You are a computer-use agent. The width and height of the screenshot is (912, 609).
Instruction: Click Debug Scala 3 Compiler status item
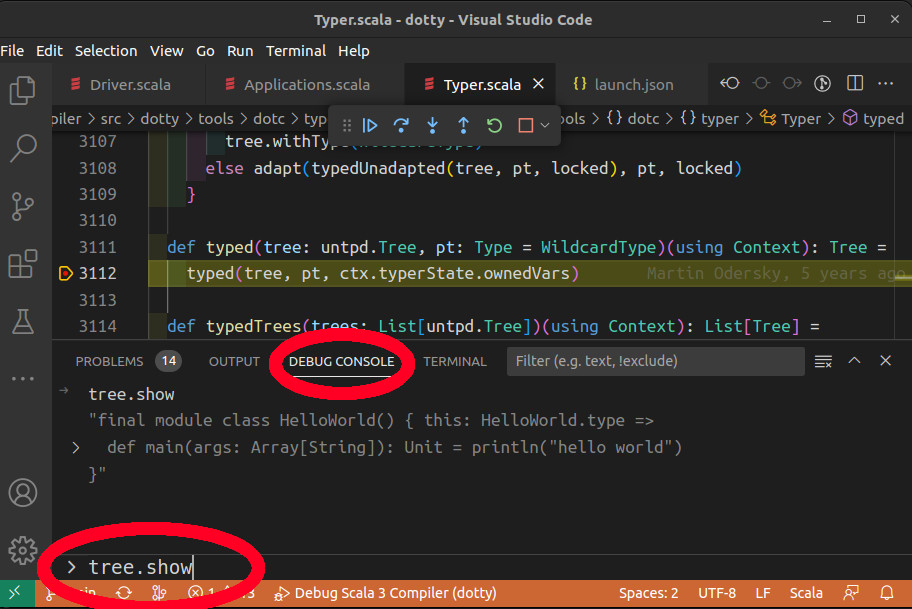[x=385, y=593]
